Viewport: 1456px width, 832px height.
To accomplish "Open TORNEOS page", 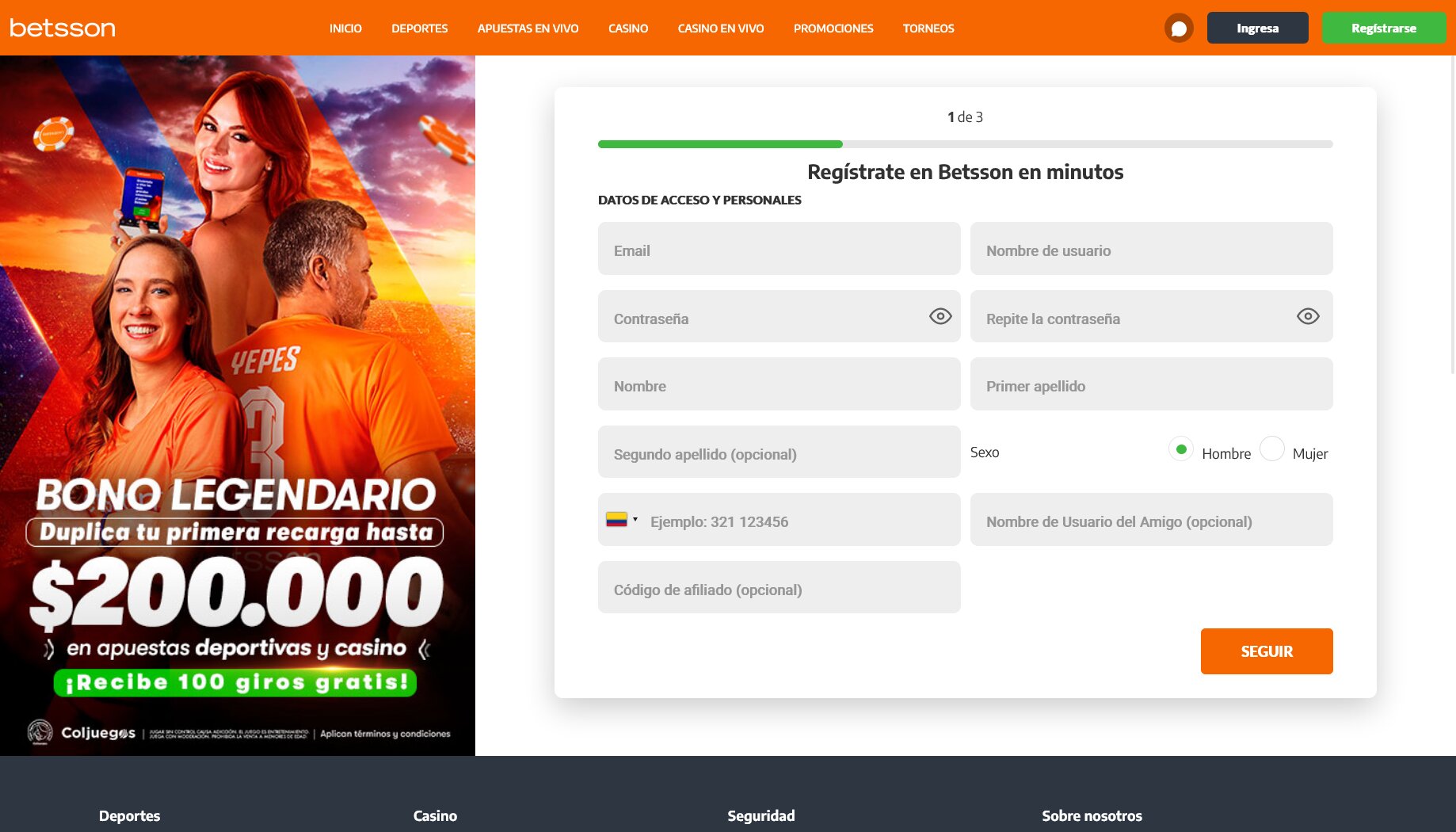I will point(928,29).
